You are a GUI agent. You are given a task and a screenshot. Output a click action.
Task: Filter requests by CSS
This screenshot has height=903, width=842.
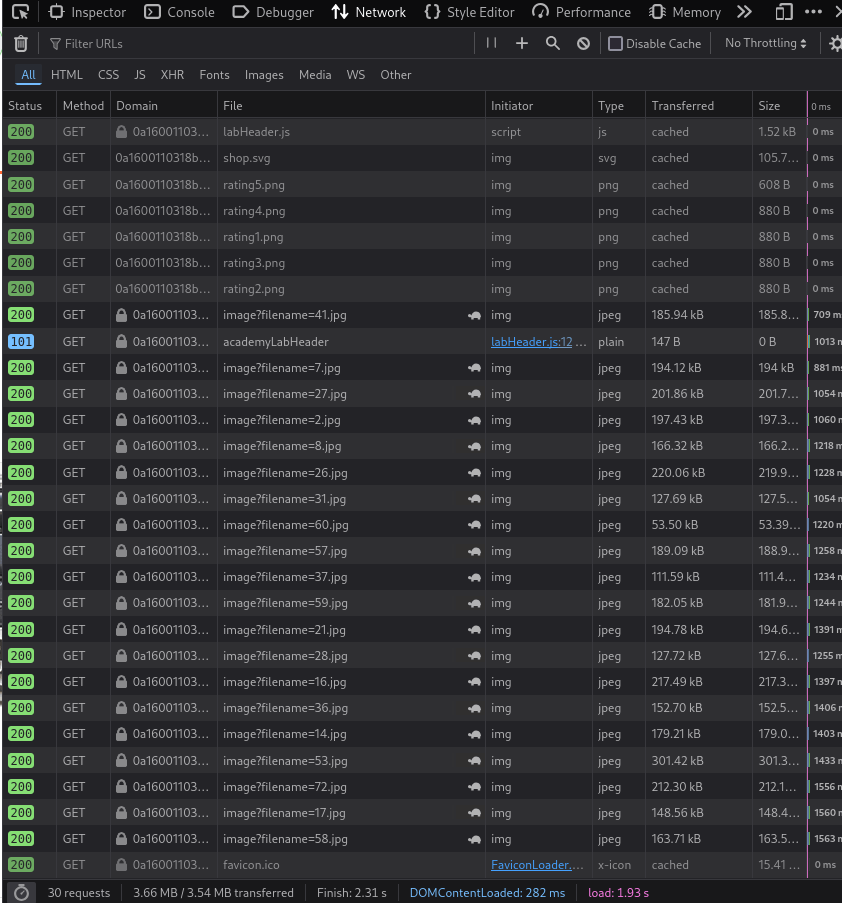108,75
